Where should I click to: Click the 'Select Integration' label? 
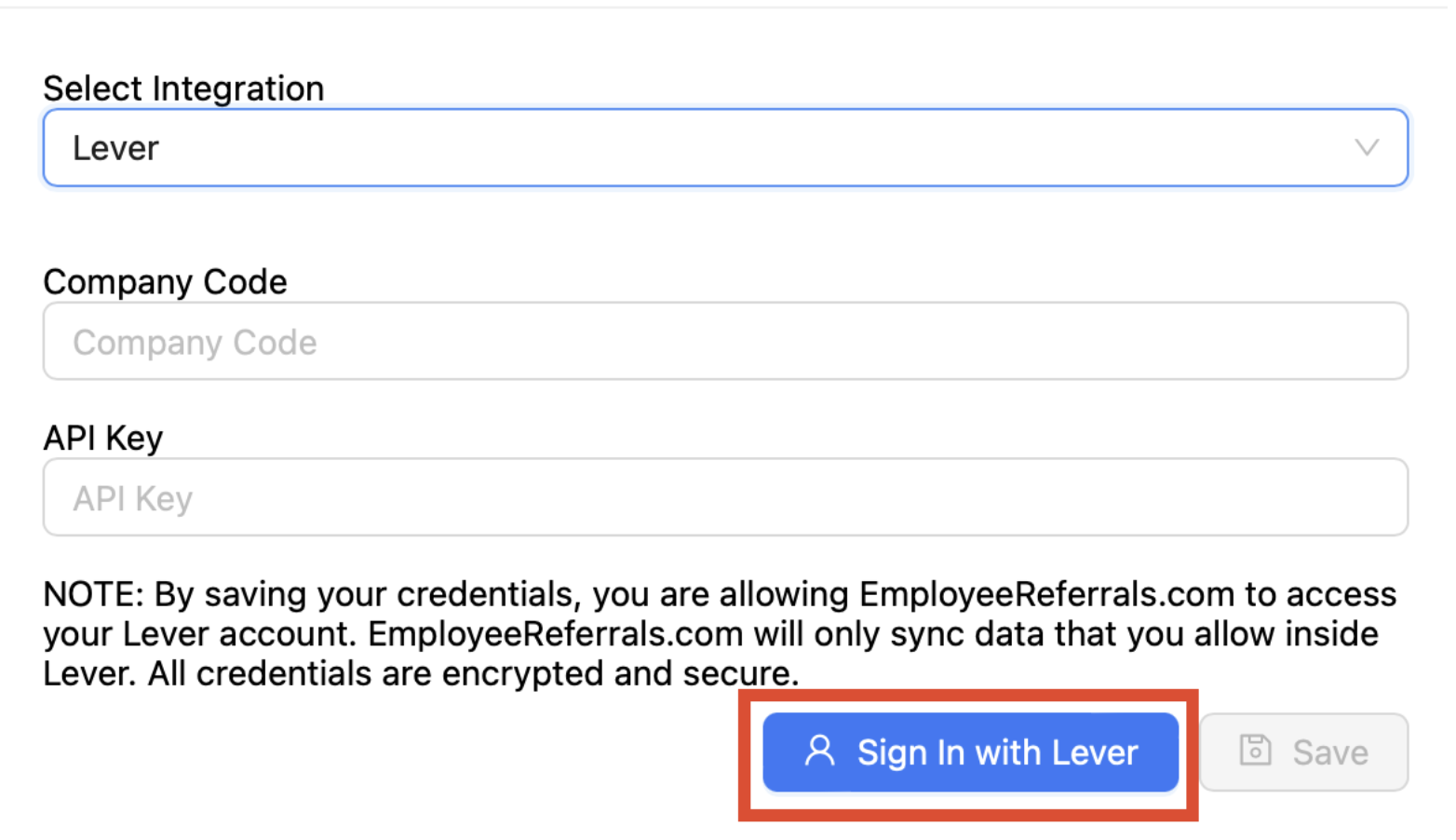[x=182, y=88]
